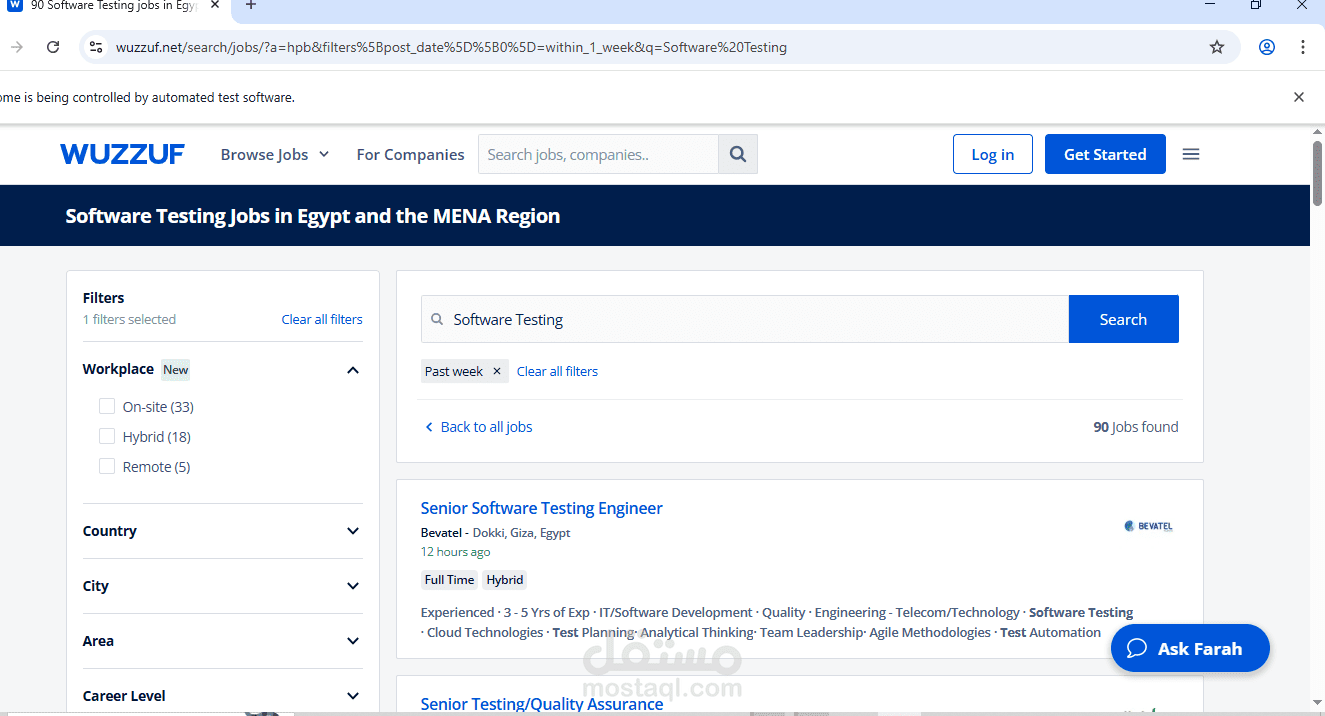Click the Bevatel company name link
1325x716 pixels.
tap(441, 533)
